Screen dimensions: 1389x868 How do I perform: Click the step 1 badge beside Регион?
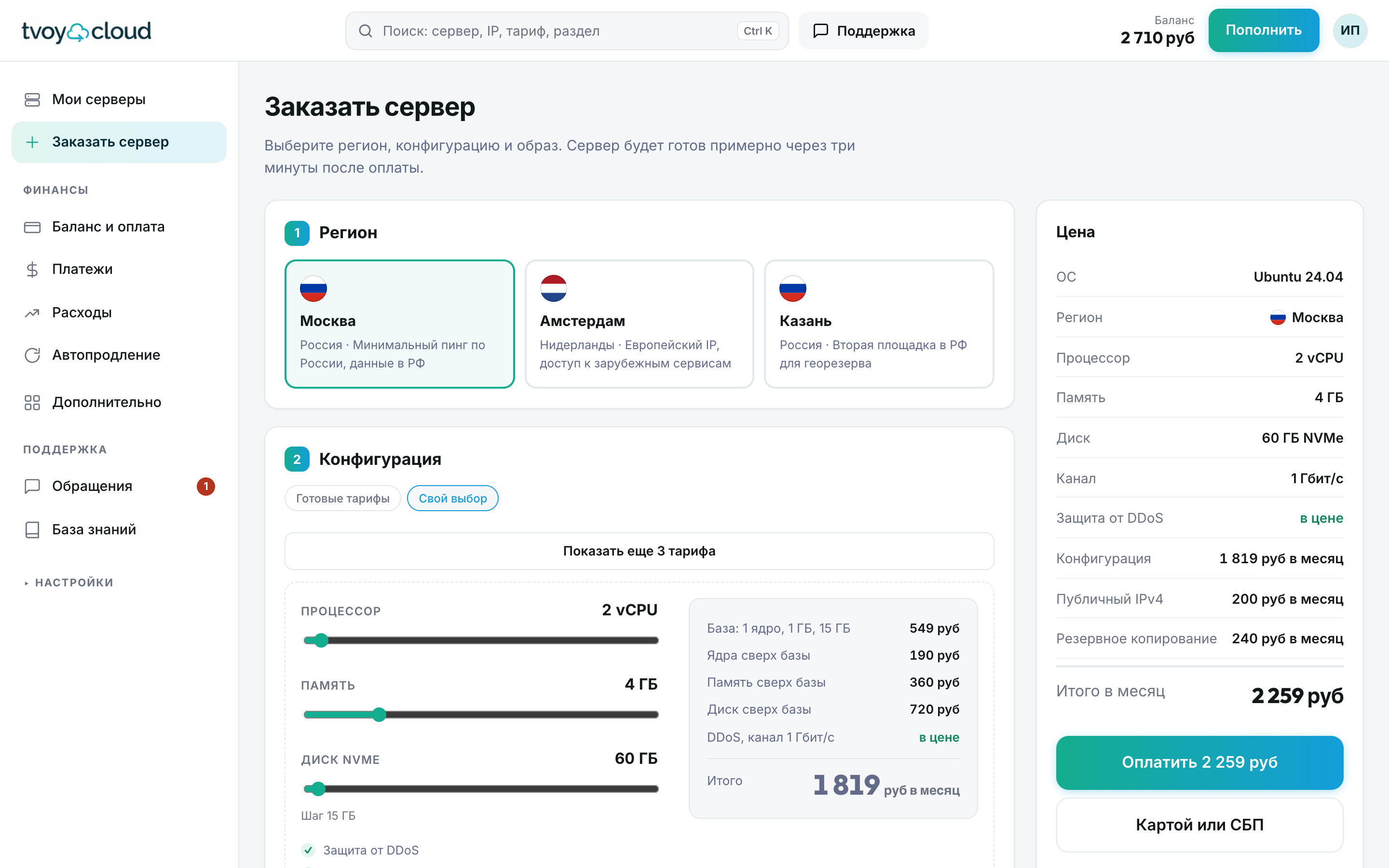[x=297, y=233]
